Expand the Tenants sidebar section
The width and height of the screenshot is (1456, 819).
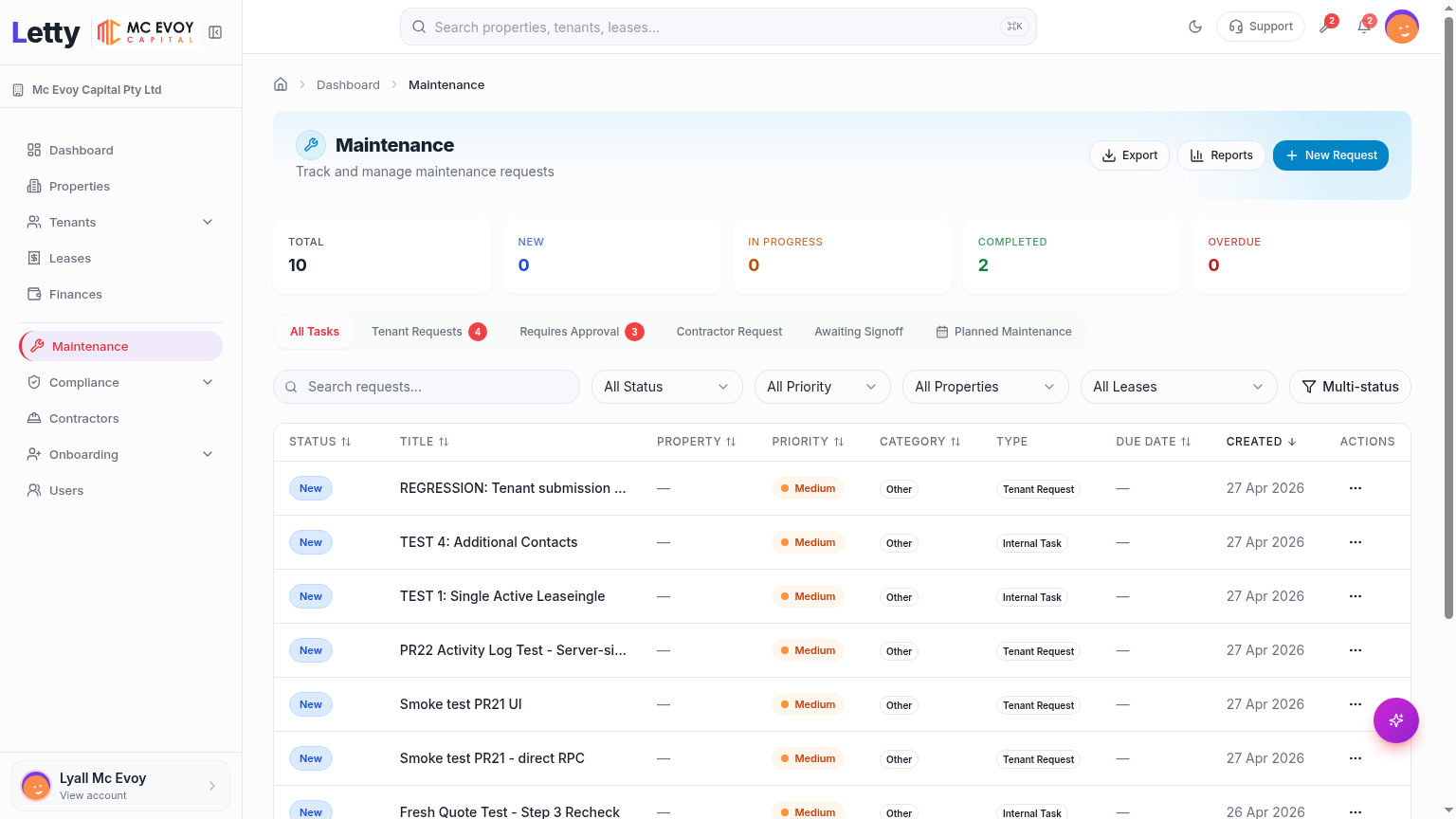pyautogui.click(x=120, y=222)
